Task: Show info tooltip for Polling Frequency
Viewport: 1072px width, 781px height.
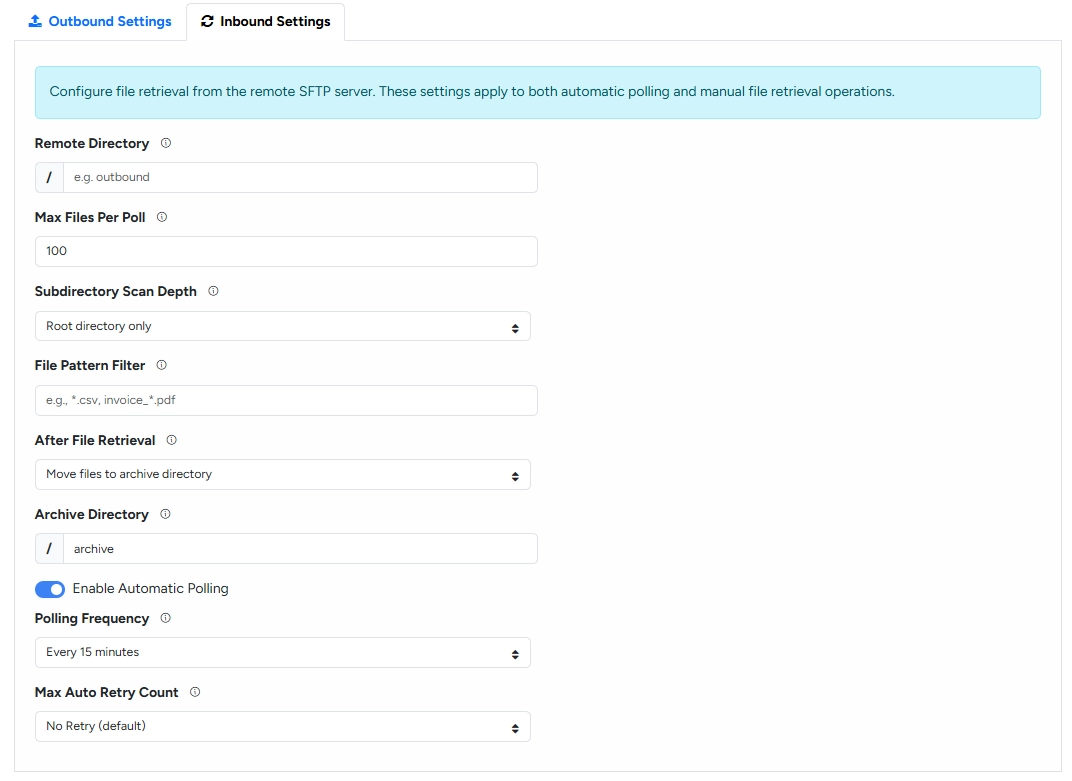Action: coord(165,618)
